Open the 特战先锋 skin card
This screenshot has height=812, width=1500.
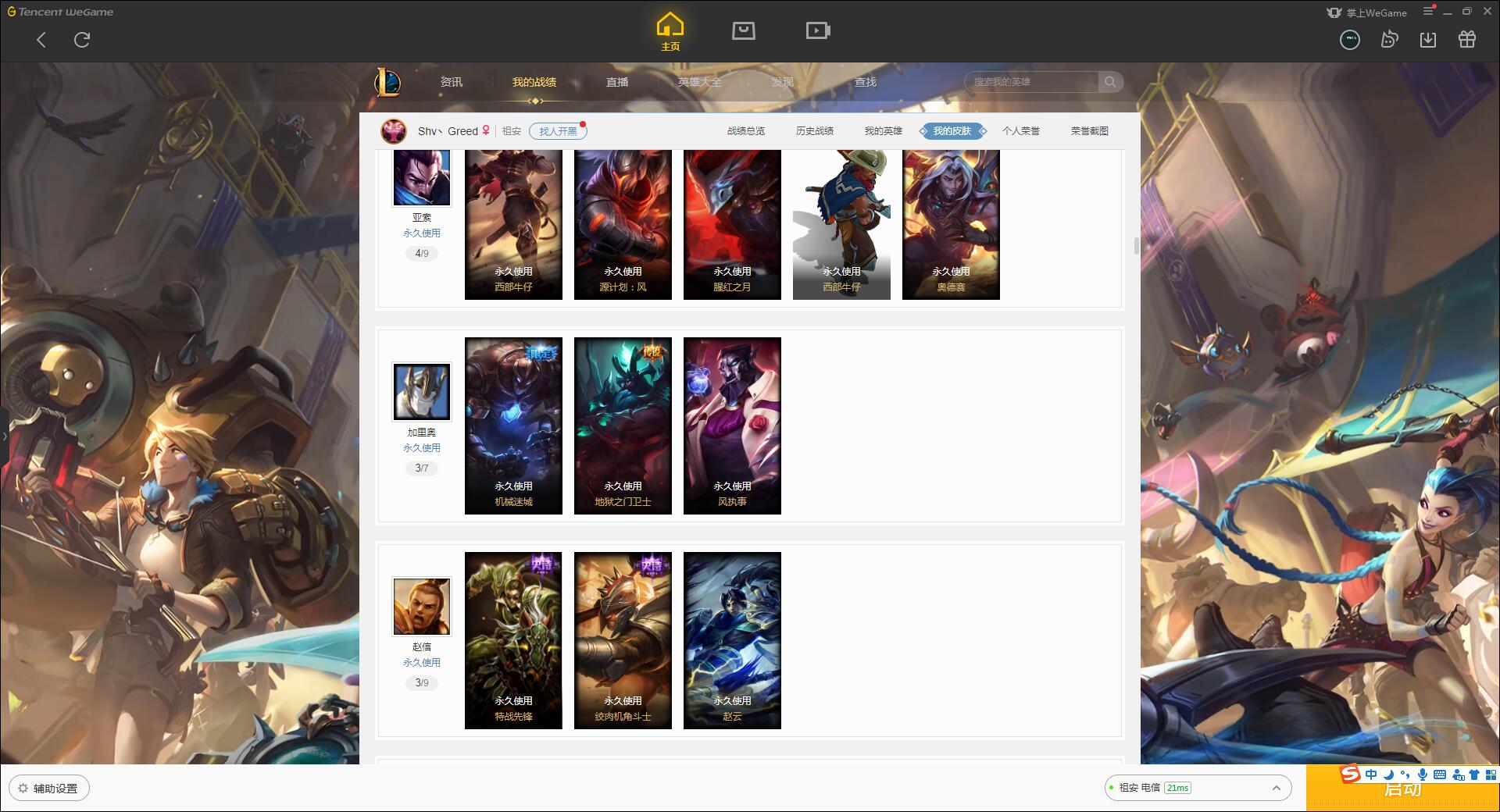click(x=513, y=640)
